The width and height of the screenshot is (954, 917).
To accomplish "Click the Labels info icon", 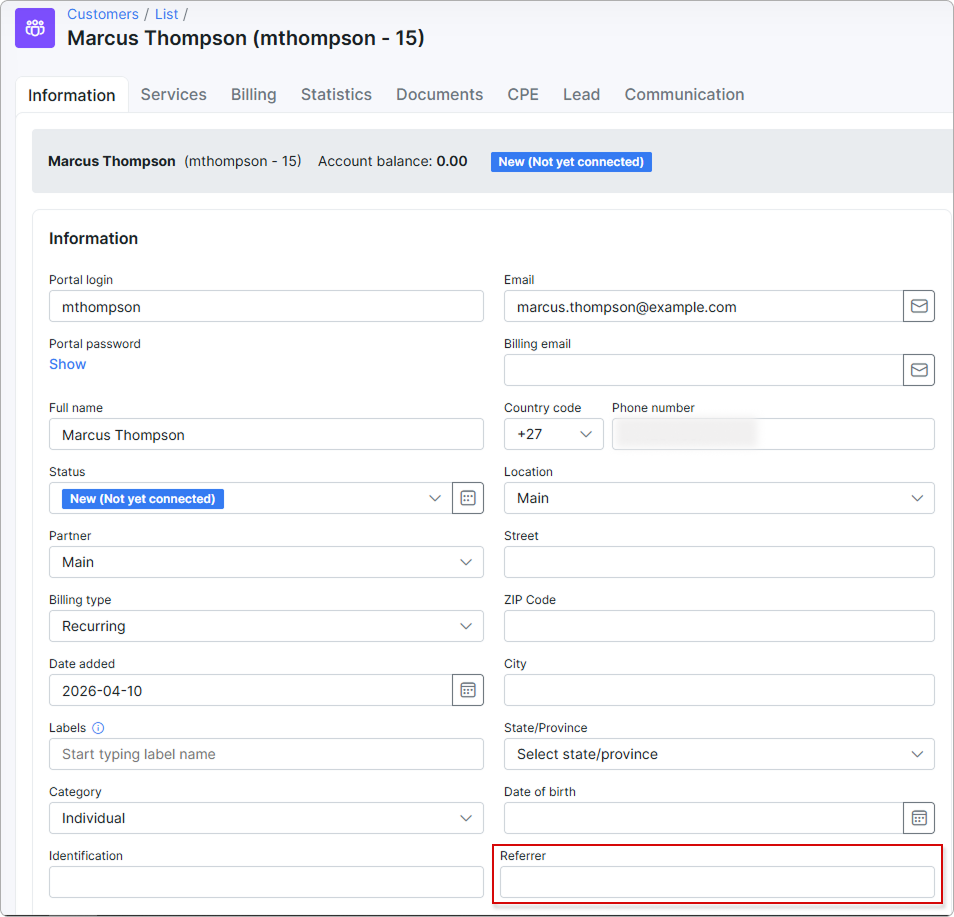I will tap(98, 728).
